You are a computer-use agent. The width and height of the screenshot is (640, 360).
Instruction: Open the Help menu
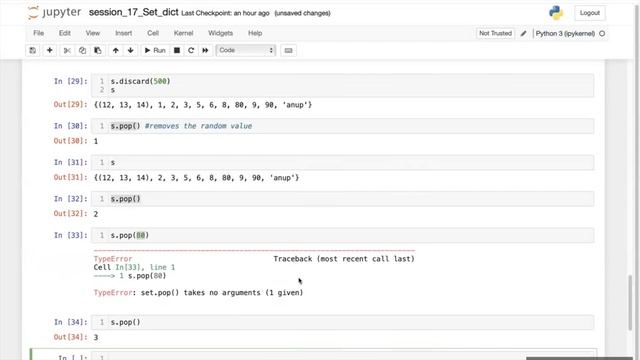click(x=255, y=33)
